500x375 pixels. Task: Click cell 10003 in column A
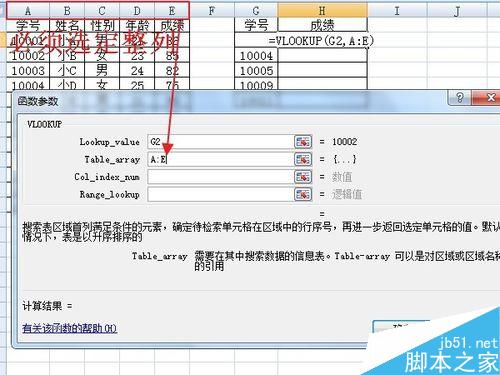[x=28, y=70]
